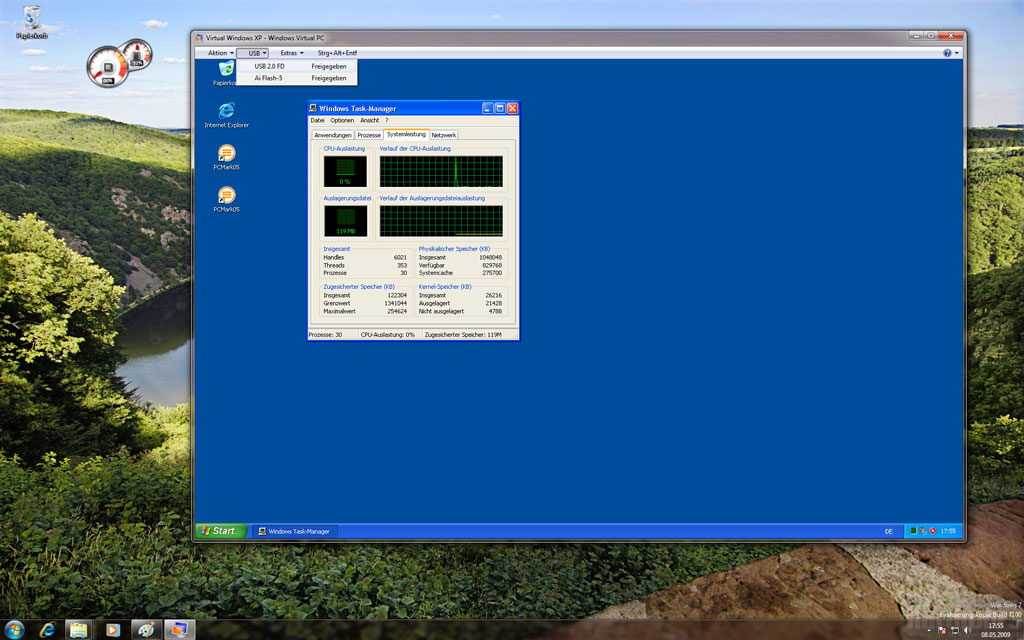Screen dimensions: 1024x640
Task: Open Windows Explorer folder icon in taskbar
Action: tap(78, 630)
